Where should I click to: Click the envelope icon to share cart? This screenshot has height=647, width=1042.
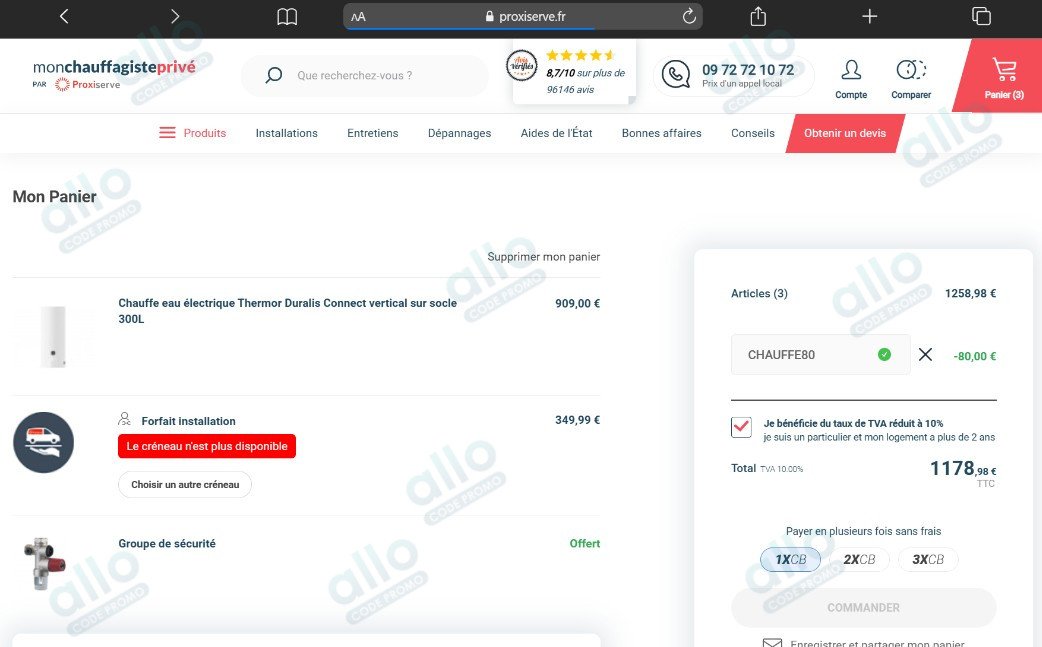772,642
